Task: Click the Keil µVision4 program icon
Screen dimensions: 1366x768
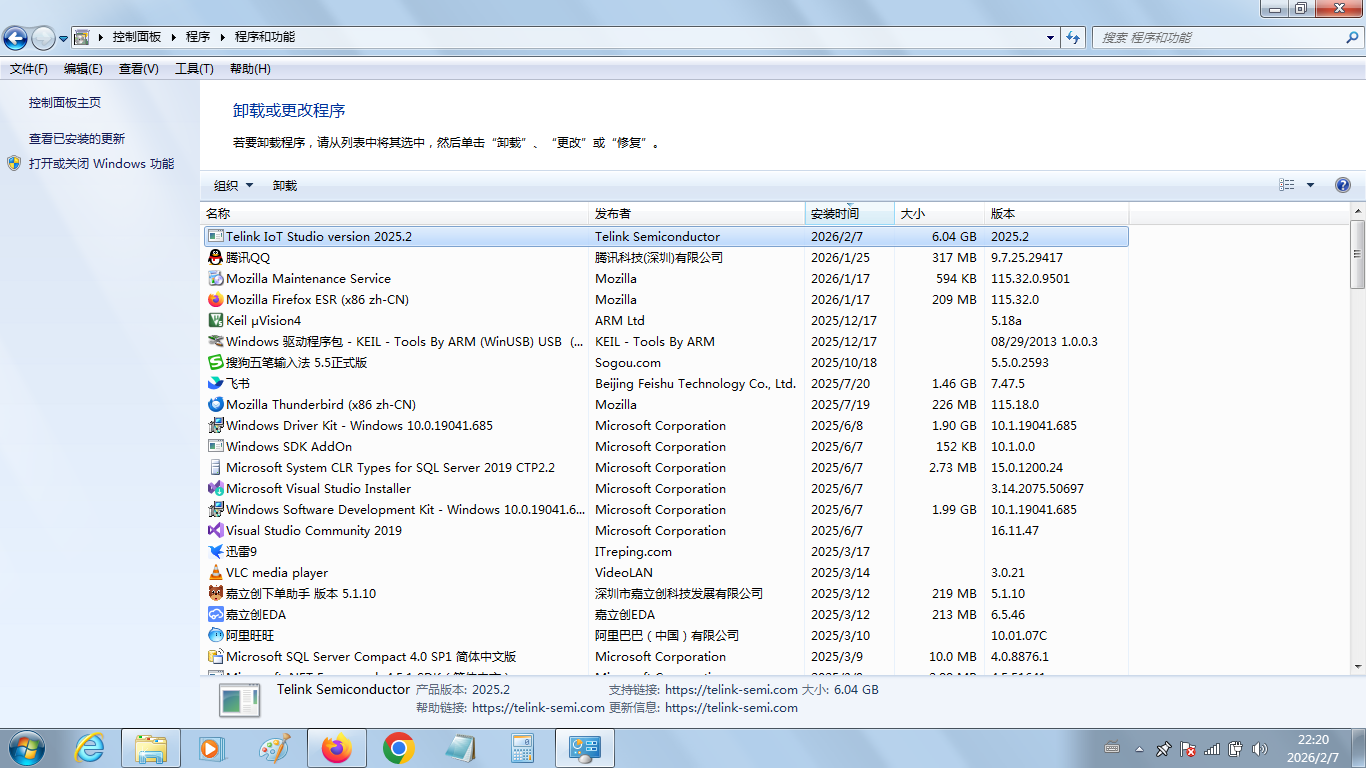Action: (215, 321)
